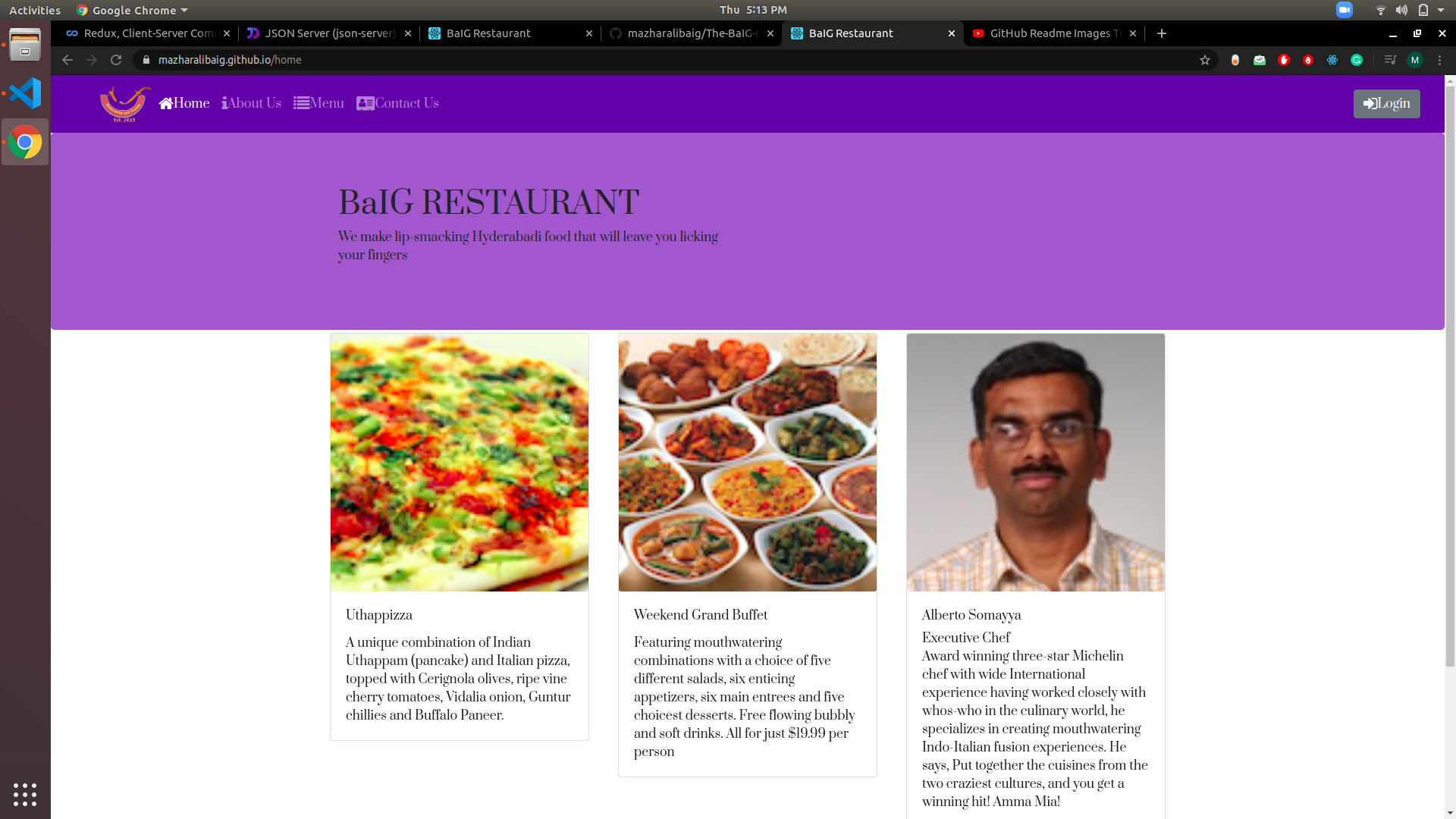Open the Show Applications grid
Screen dimensions: 1456x819
pos(25,794)
